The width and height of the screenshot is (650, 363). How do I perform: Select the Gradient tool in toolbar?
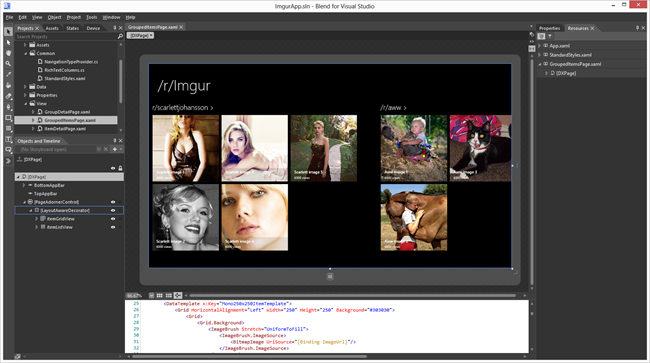[x=8, y=96]
